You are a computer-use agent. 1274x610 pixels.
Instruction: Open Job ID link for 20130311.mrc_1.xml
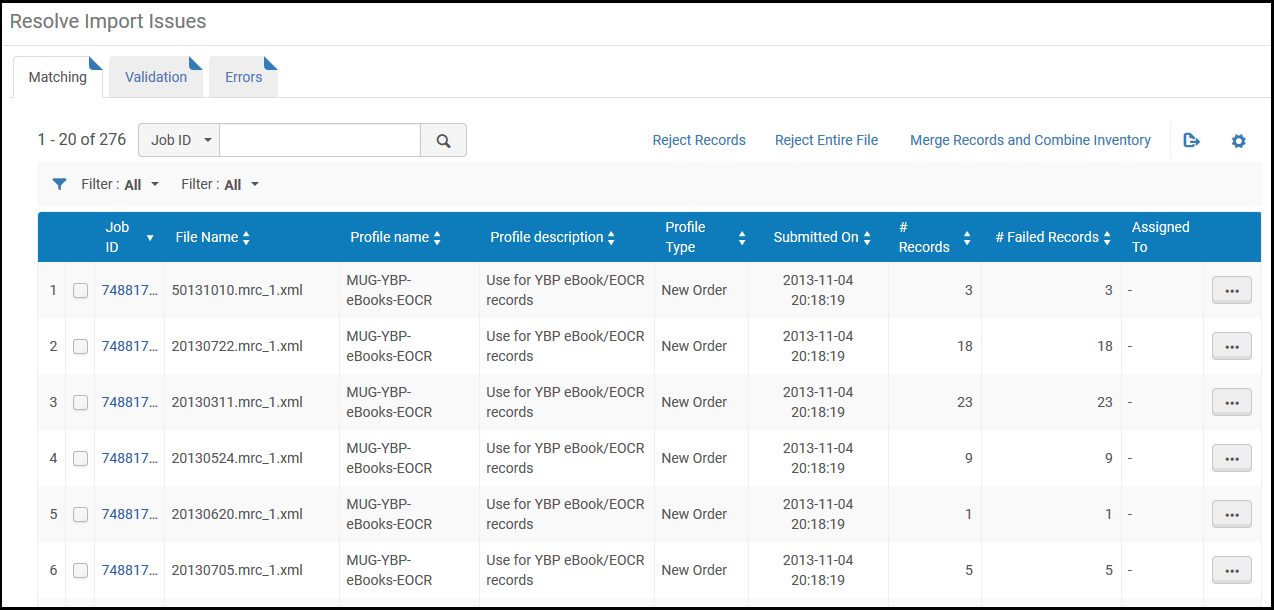coord(130,402)
